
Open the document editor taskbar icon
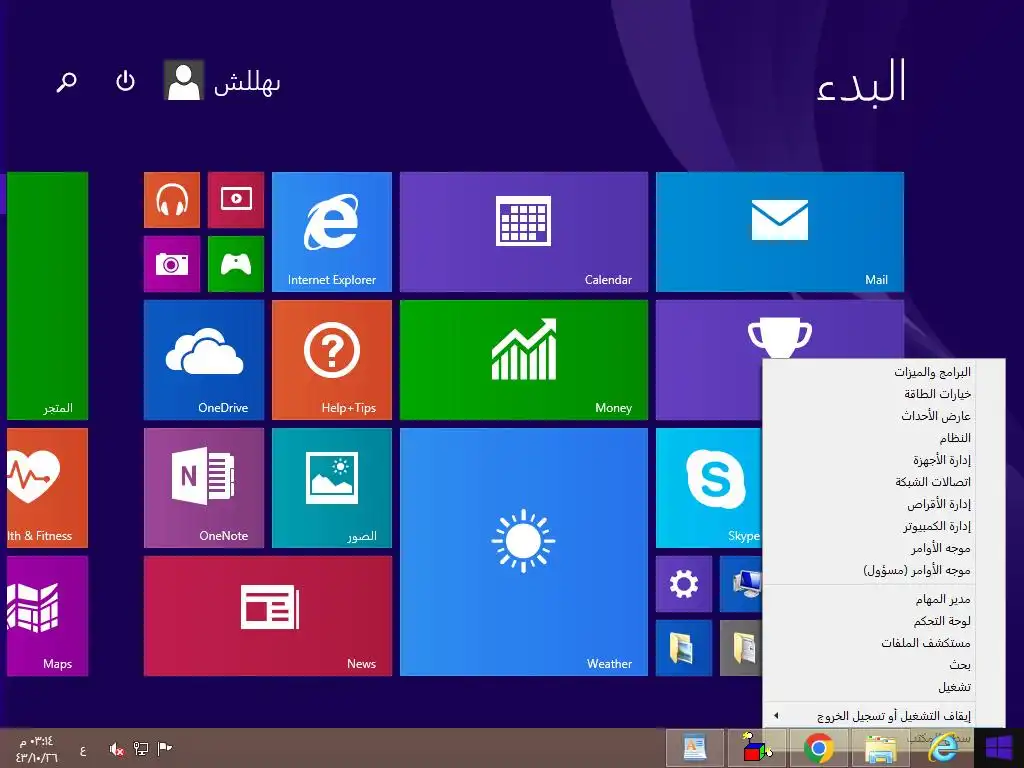[695, 748]
